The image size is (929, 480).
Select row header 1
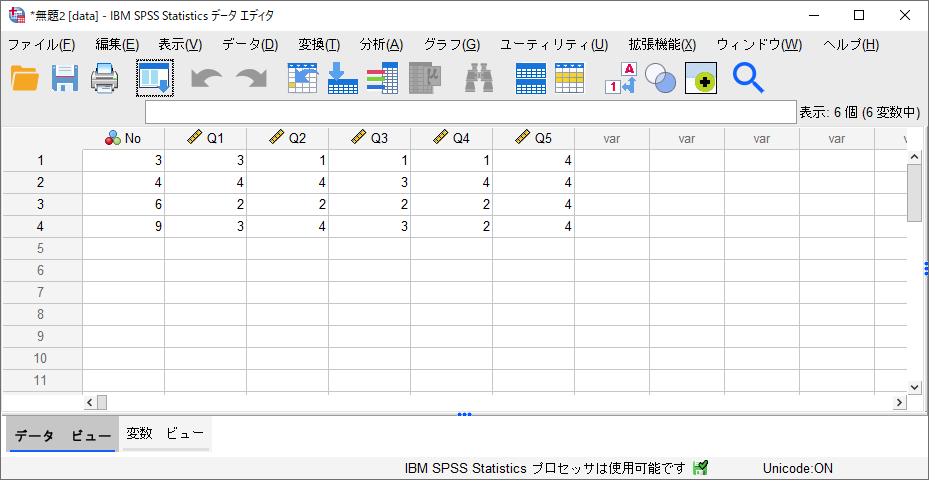coord(42,161)
